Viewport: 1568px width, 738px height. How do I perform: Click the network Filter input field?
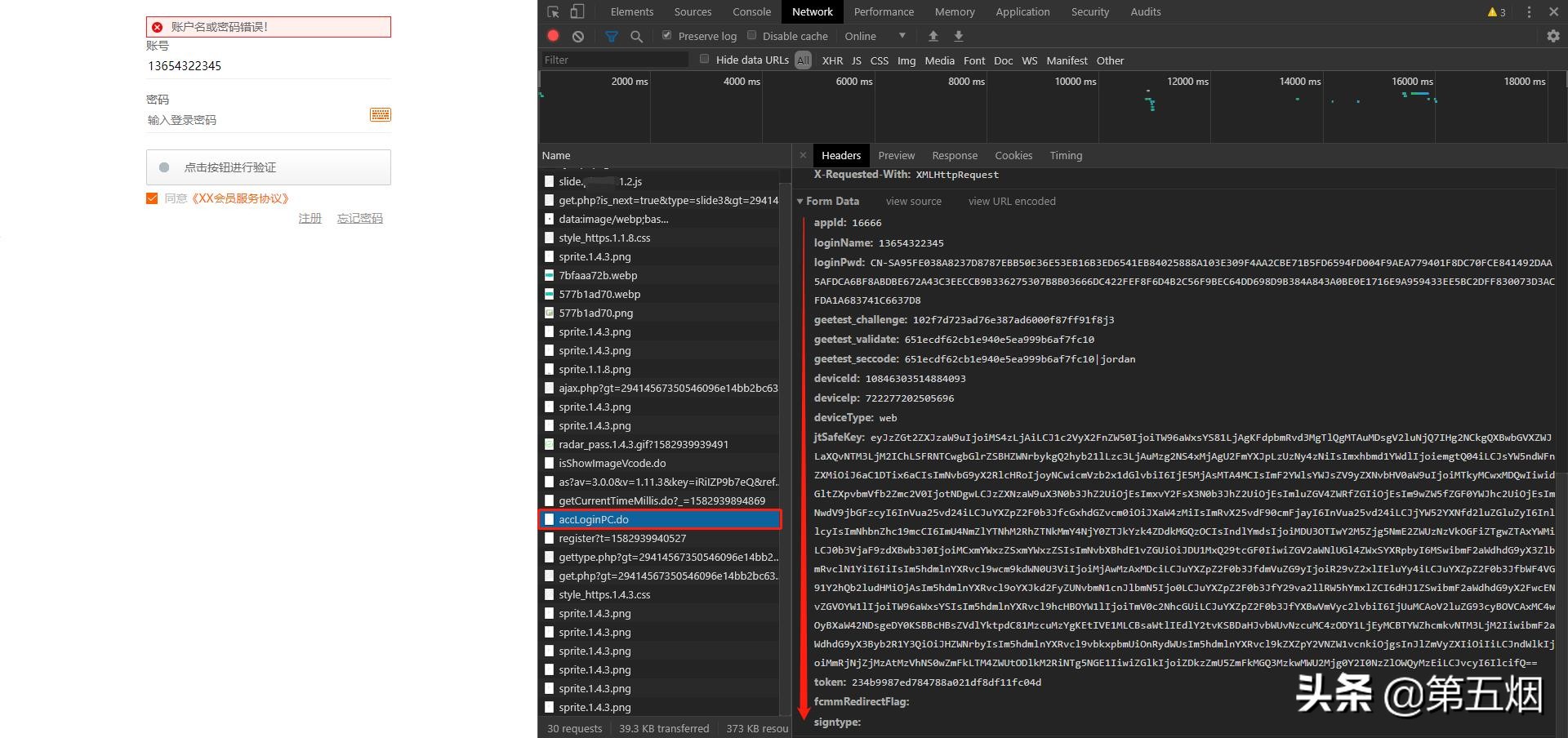[x=615, y=60]
